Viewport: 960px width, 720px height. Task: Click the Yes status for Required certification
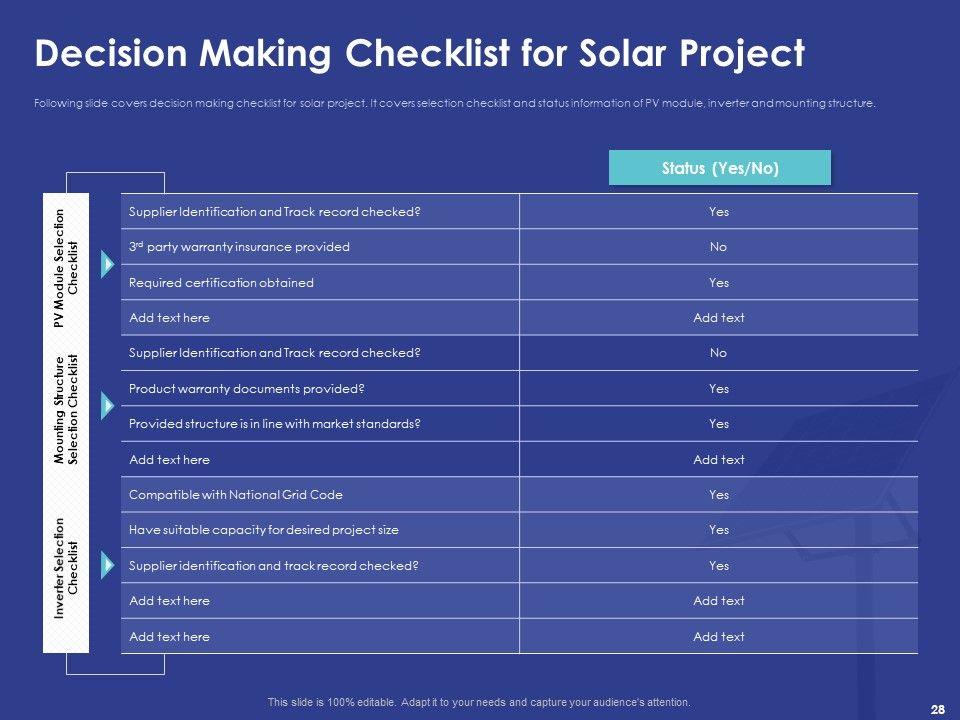click(x=718, y=283)
